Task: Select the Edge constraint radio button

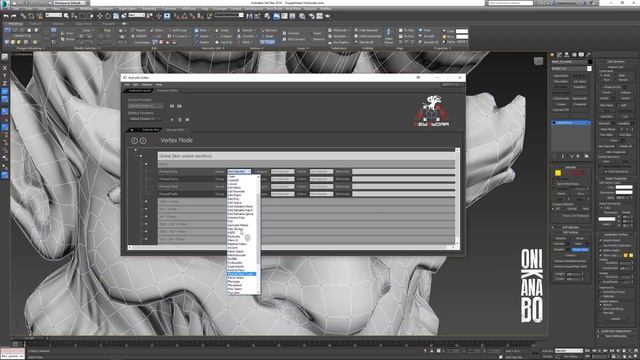Action: pos(616,76)
